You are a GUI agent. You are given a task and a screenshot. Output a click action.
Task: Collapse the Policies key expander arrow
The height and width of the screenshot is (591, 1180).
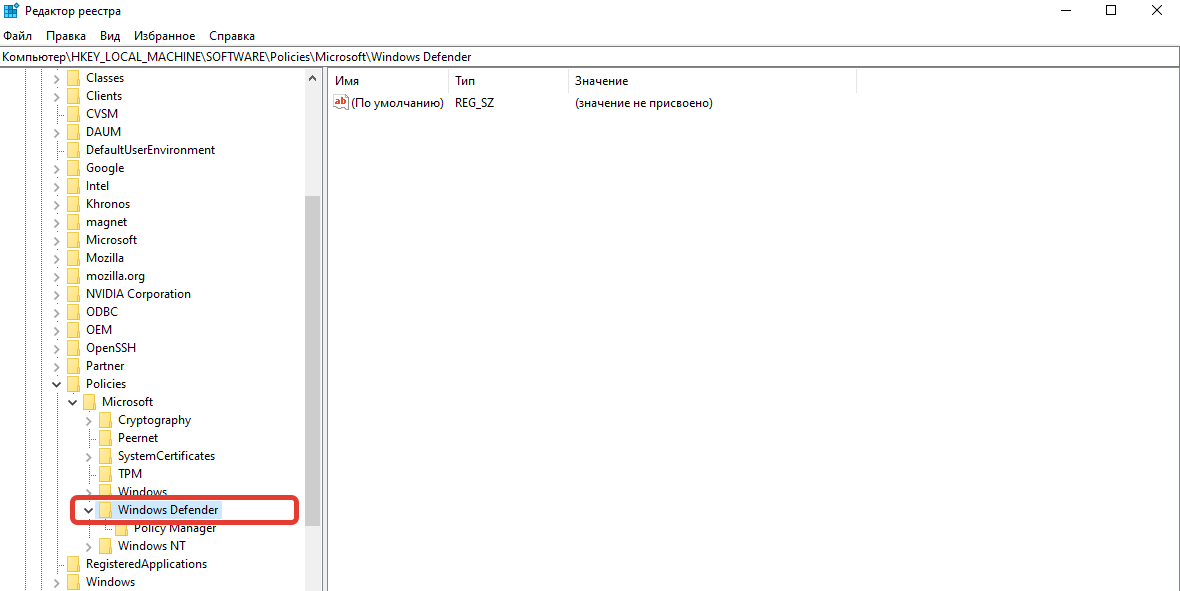(x=57, y=384)
